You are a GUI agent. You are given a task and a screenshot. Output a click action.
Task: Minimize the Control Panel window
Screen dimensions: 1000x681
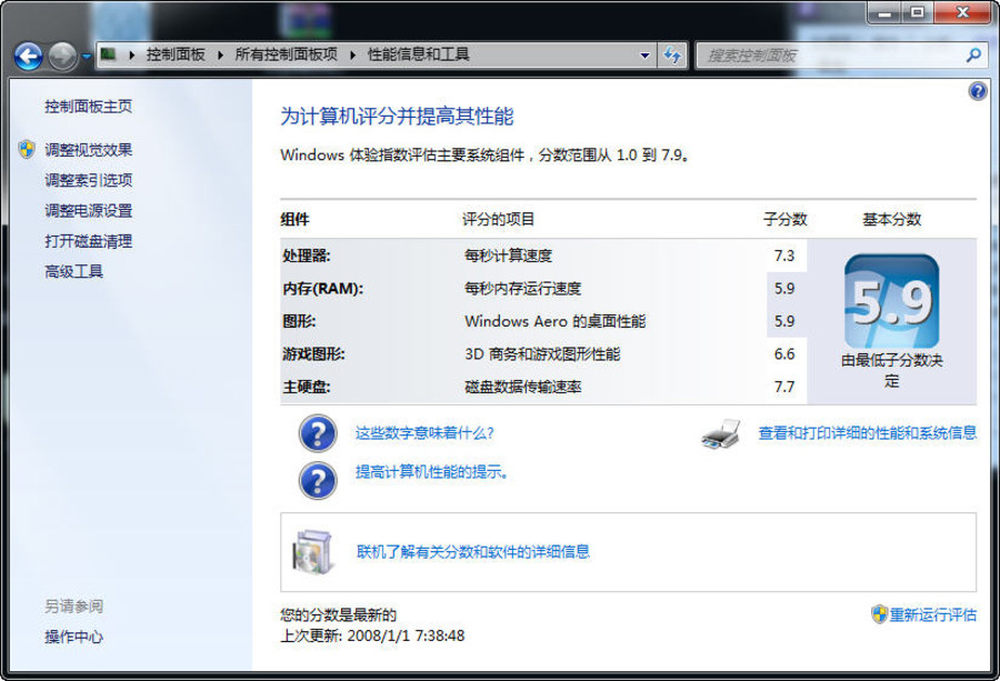pos(884,11)
